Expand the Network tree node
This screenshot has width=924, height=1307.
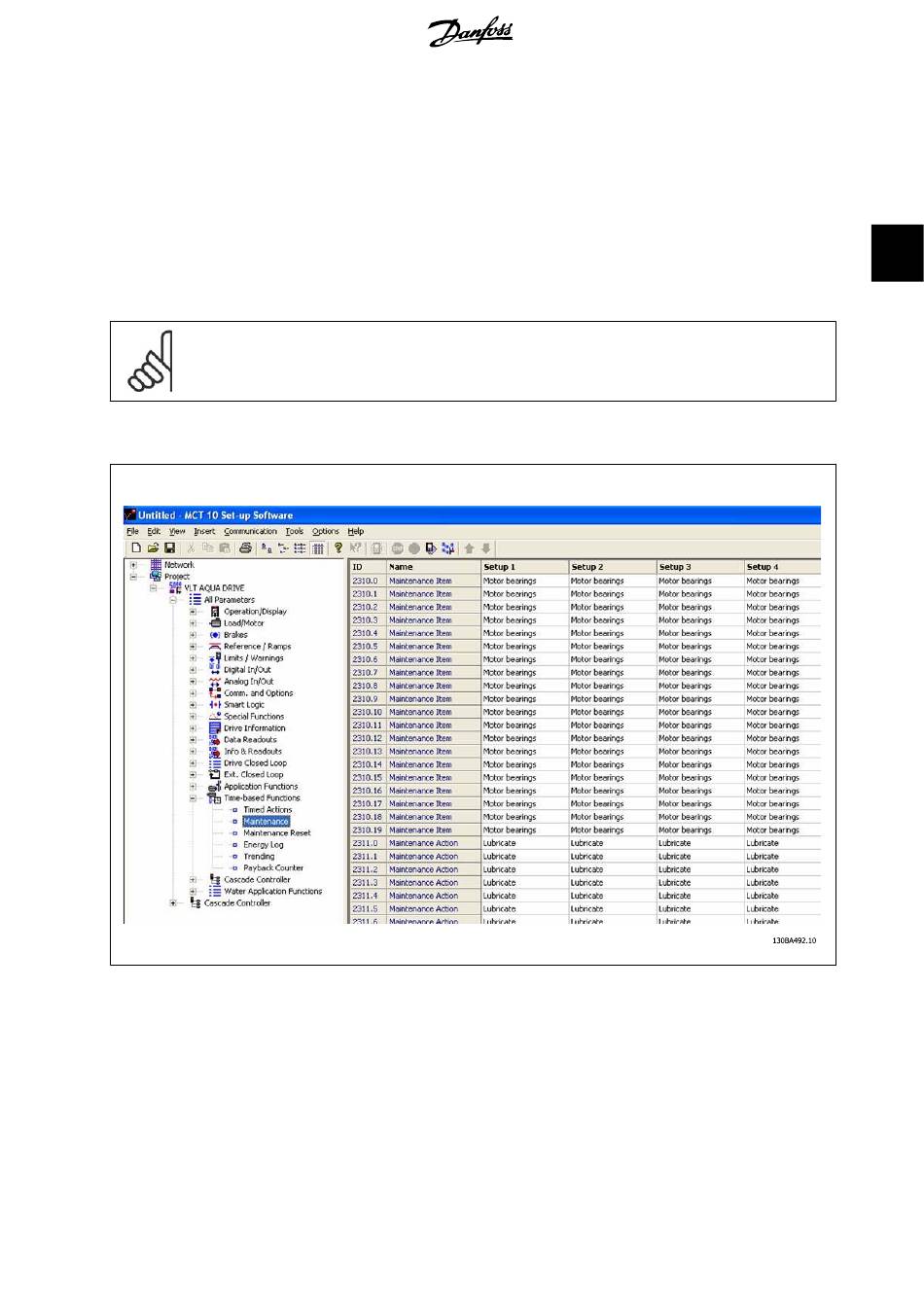tap(133, 565)
